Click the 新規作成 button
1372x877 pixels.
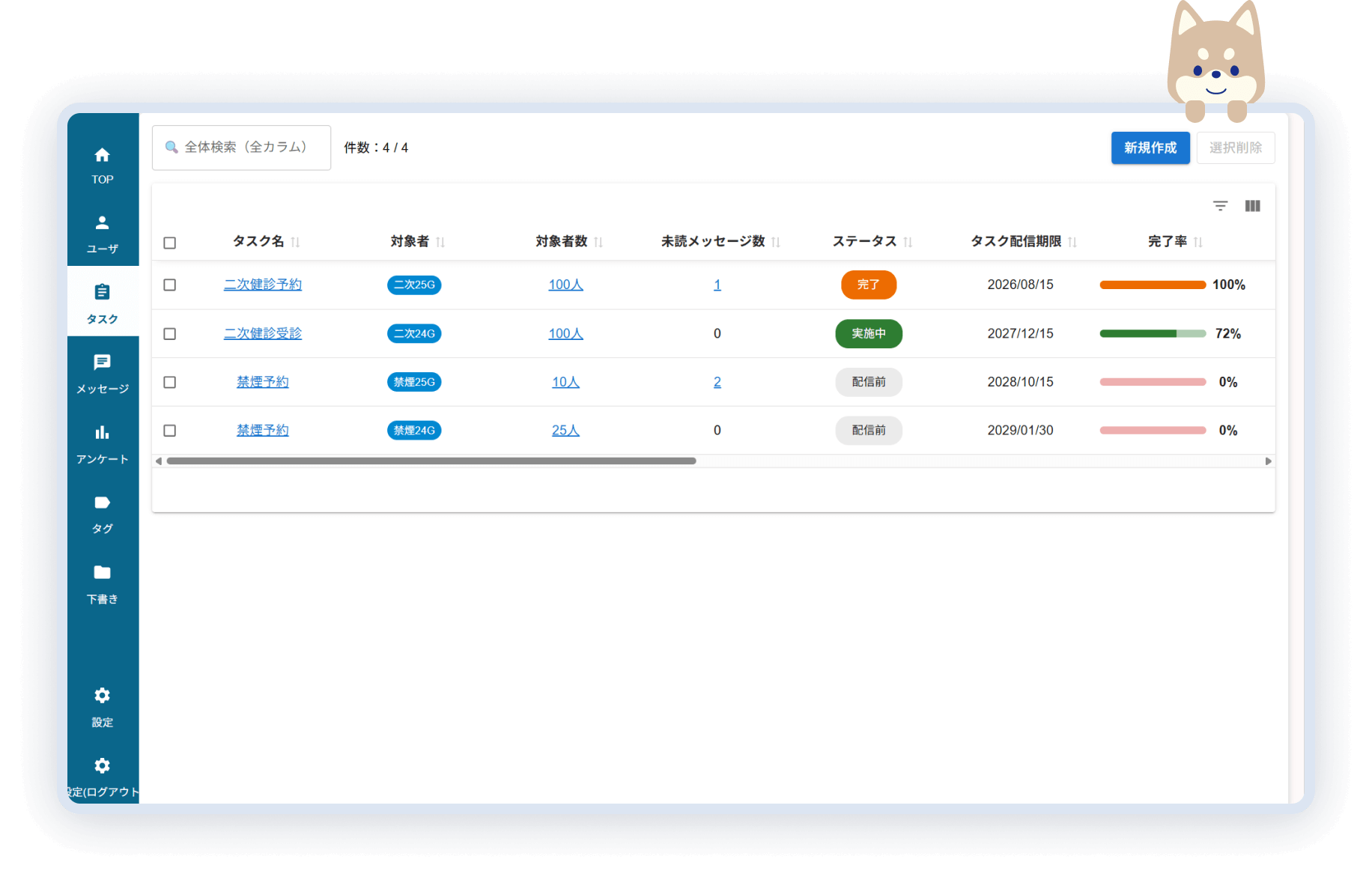point(1150,148)
